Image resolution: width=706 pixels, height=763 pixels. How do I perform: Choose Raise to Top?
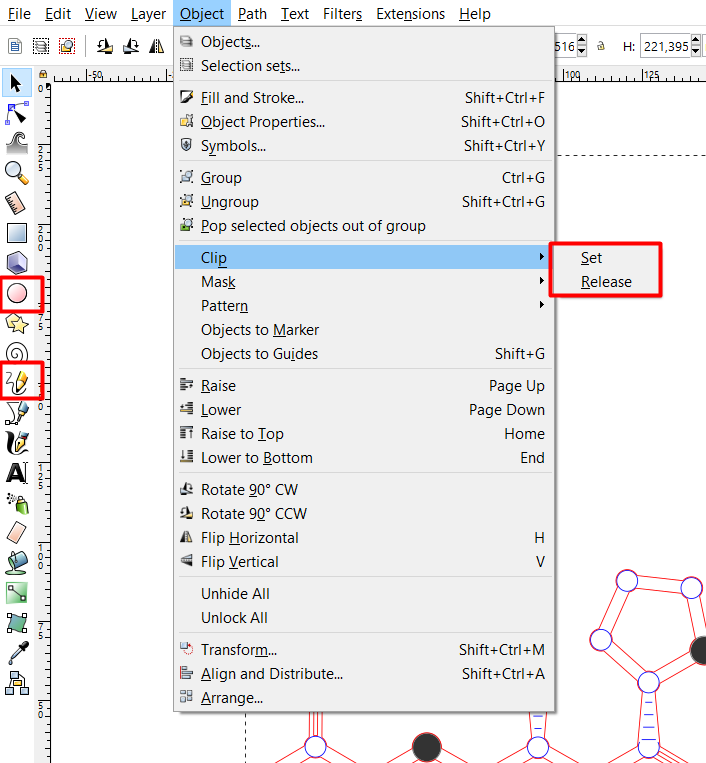364,434
